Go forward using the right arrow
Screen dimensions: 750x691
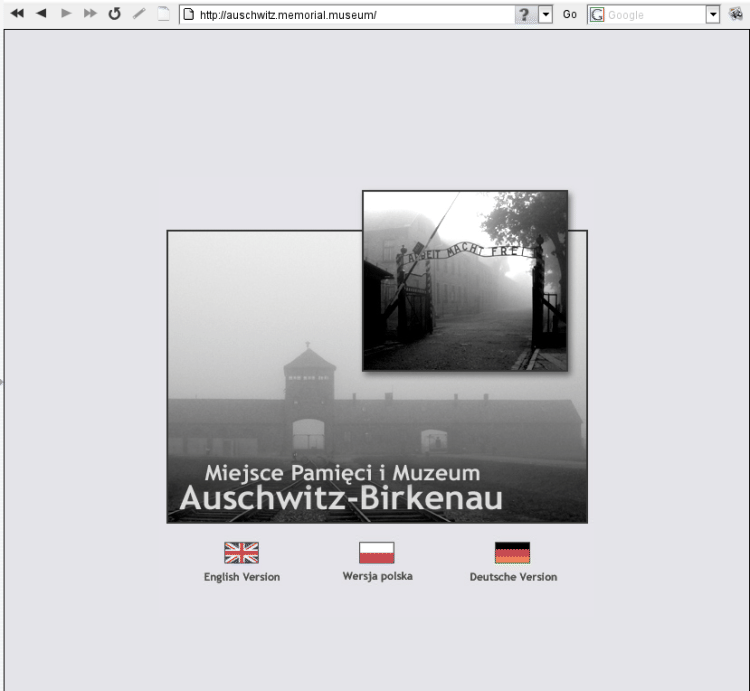tap(66, 14)
